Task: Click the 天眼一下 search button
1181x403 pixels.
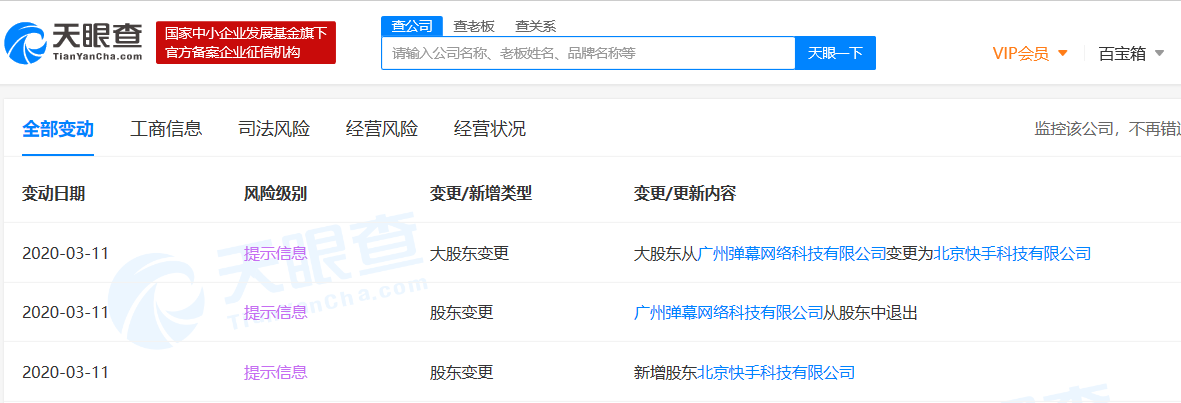Action: (835, 53)
